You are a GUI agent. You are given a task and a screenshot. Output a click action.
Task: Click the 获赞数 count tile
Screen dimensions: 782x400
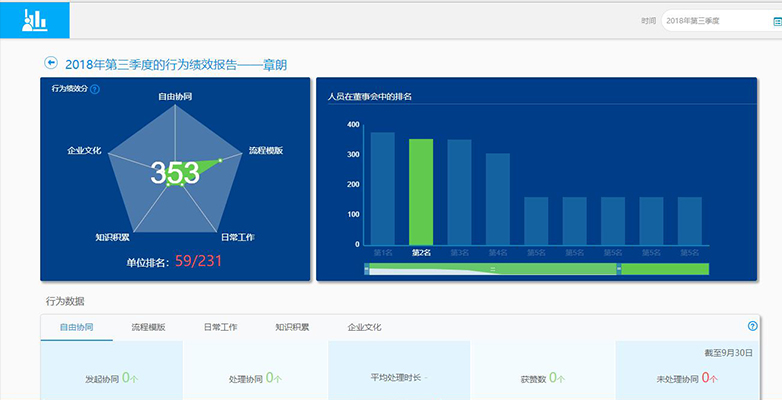coord(543,370)
